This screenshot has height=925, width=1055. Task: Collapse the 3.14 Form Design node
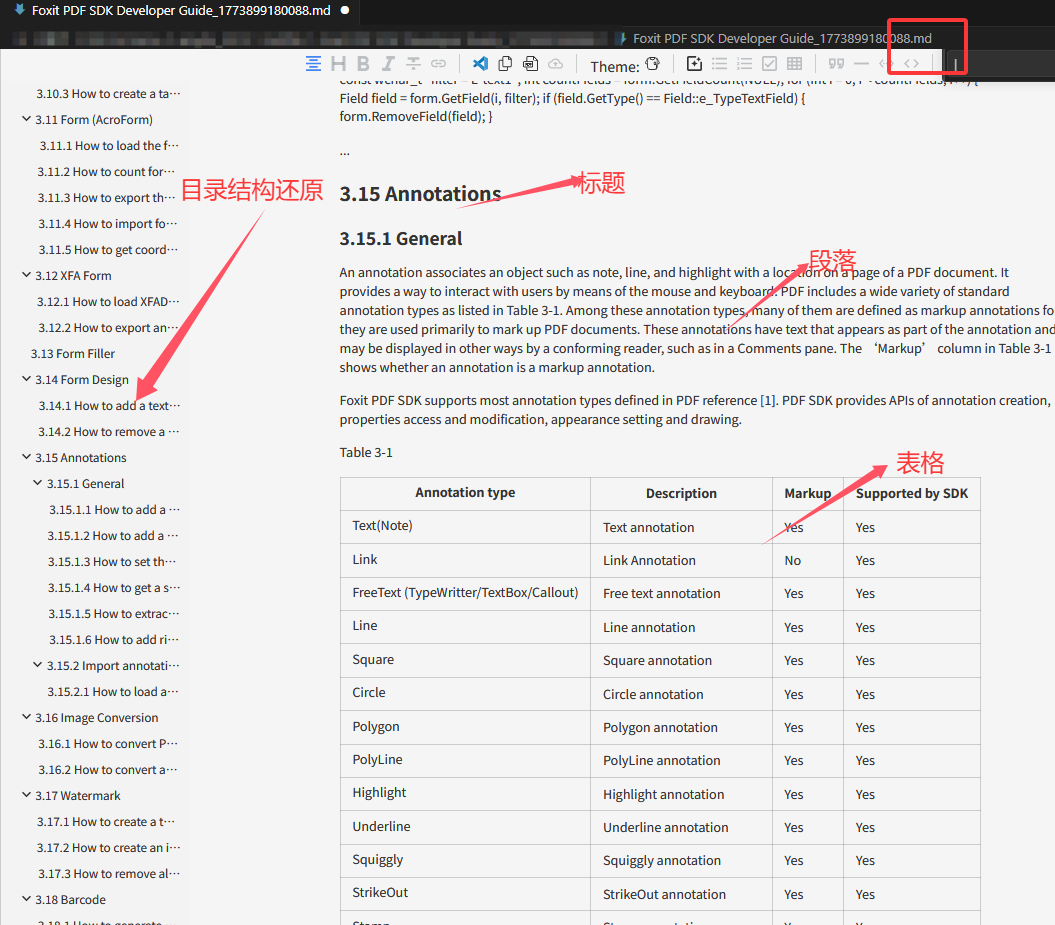(26, 379)
